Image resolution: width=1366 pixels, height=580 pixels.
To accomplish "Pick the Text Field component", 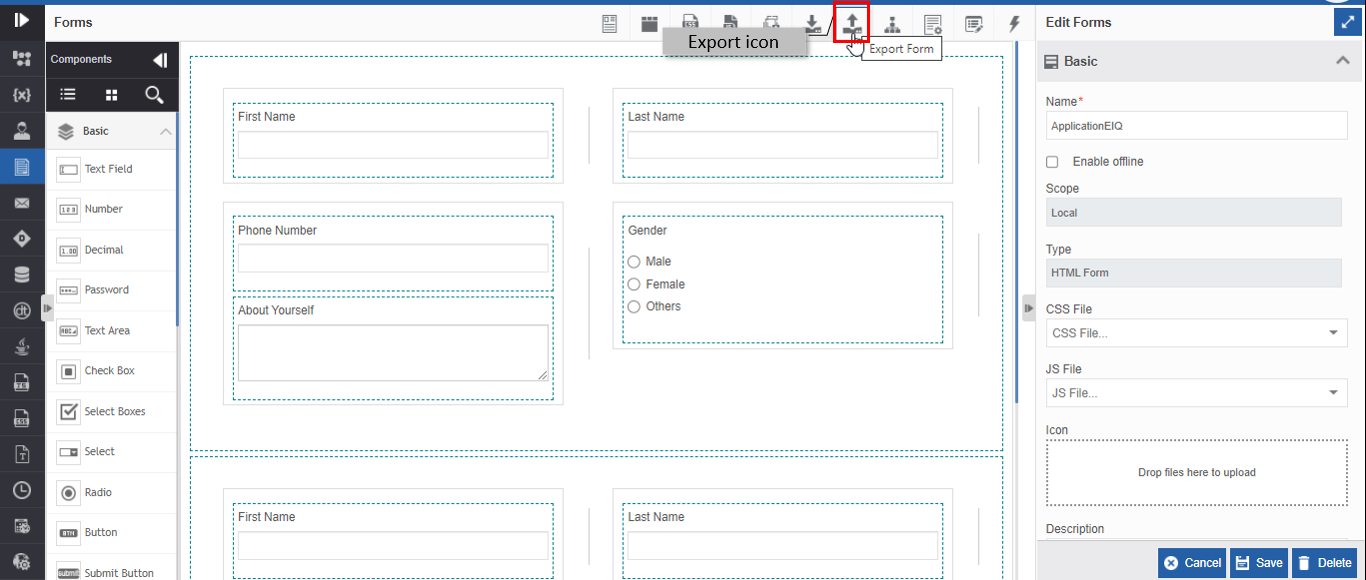I will [x=111, y=169].
